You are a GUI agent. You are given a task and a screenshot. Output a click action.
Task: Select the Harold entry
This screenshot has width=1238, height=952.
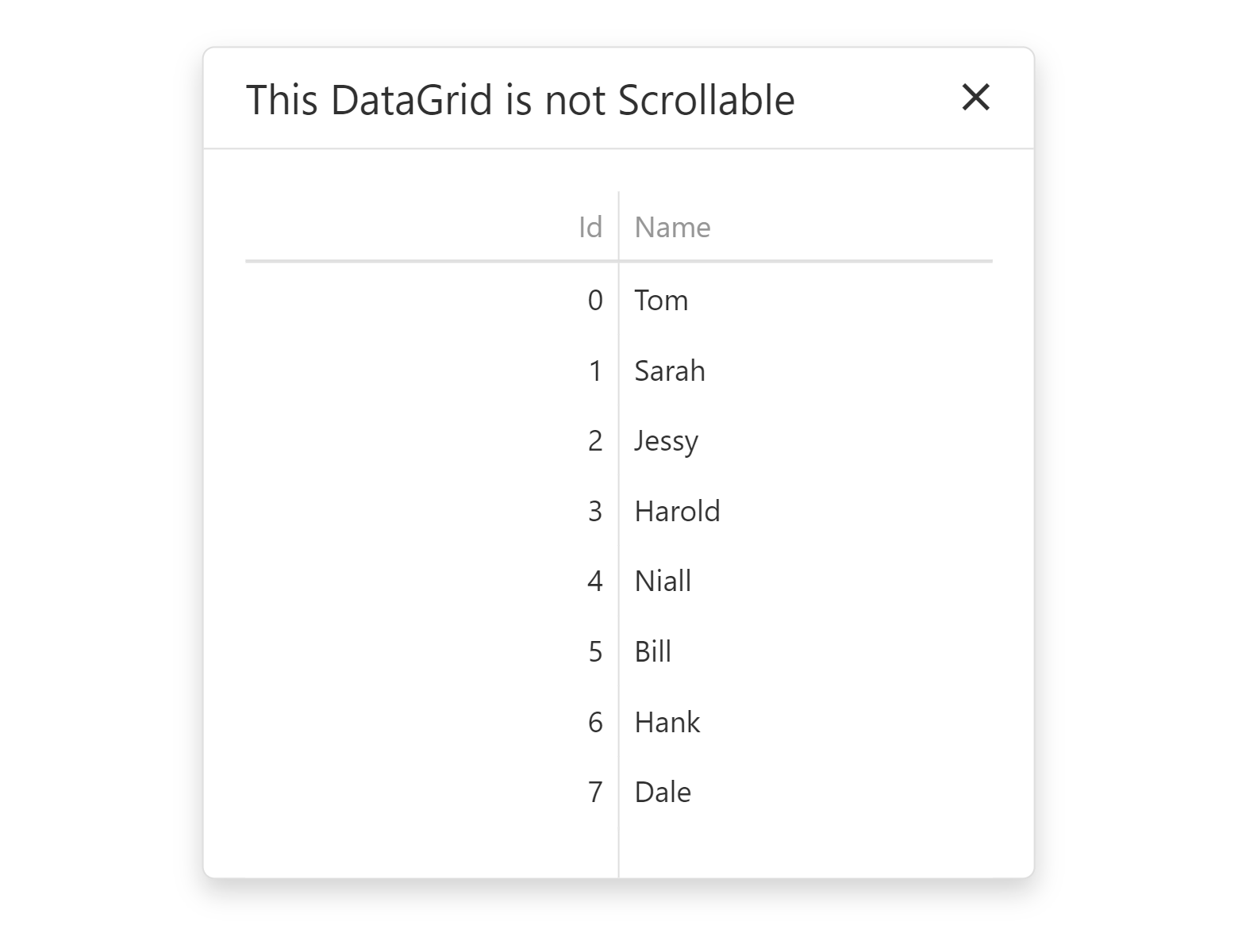[677, 511]
